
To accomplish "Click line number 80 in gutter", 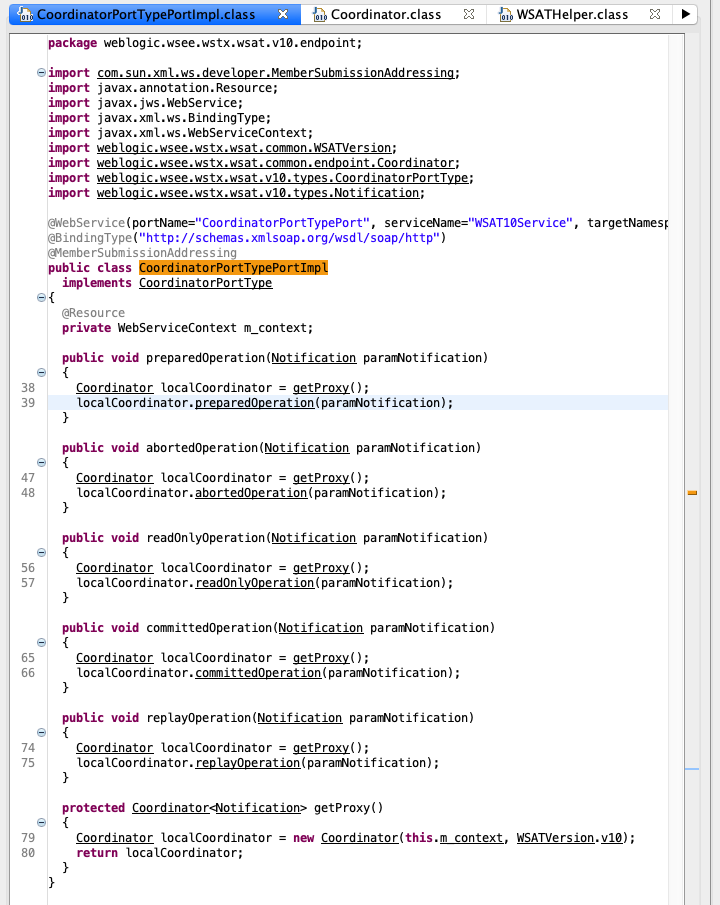I will tap(28, 853).
